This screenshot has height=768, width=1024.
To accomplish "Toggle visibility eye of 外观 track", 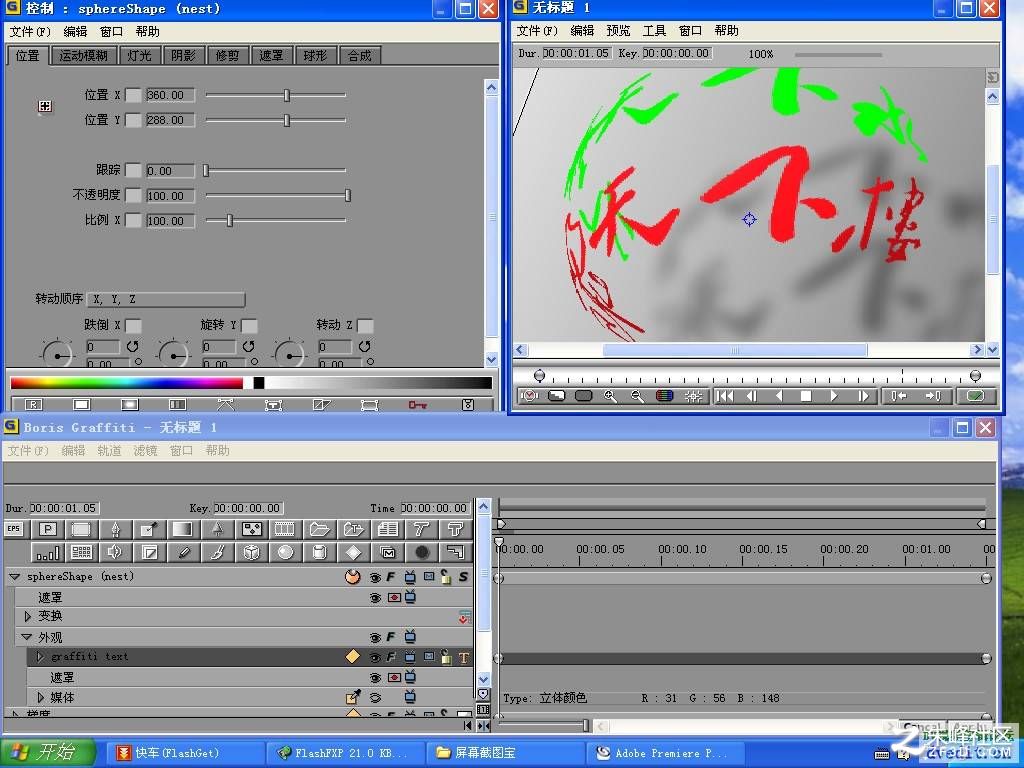I will [x=375, y=637].
